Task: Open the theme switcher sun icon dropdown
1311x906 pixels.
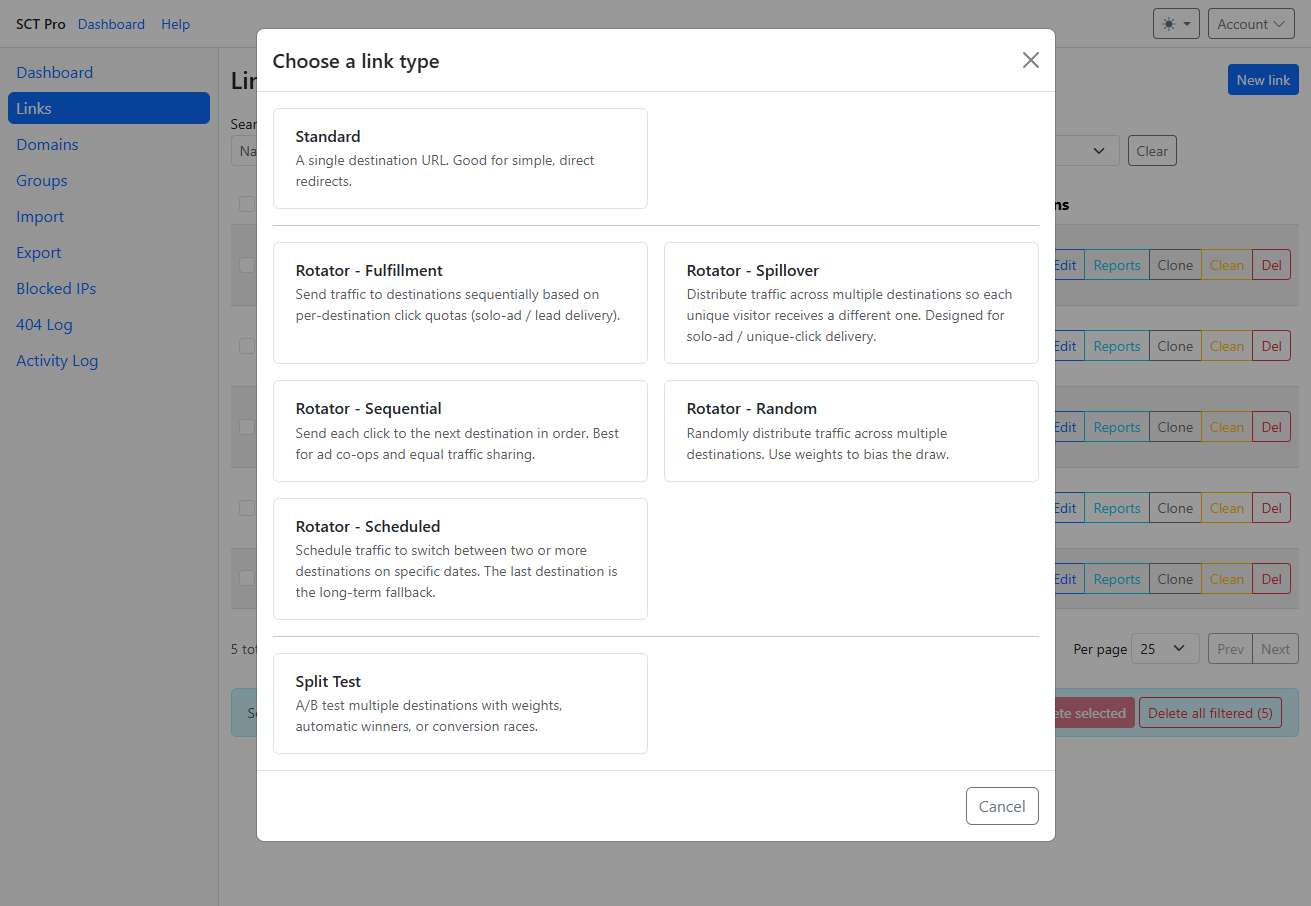Action: tap(1176, 24)
